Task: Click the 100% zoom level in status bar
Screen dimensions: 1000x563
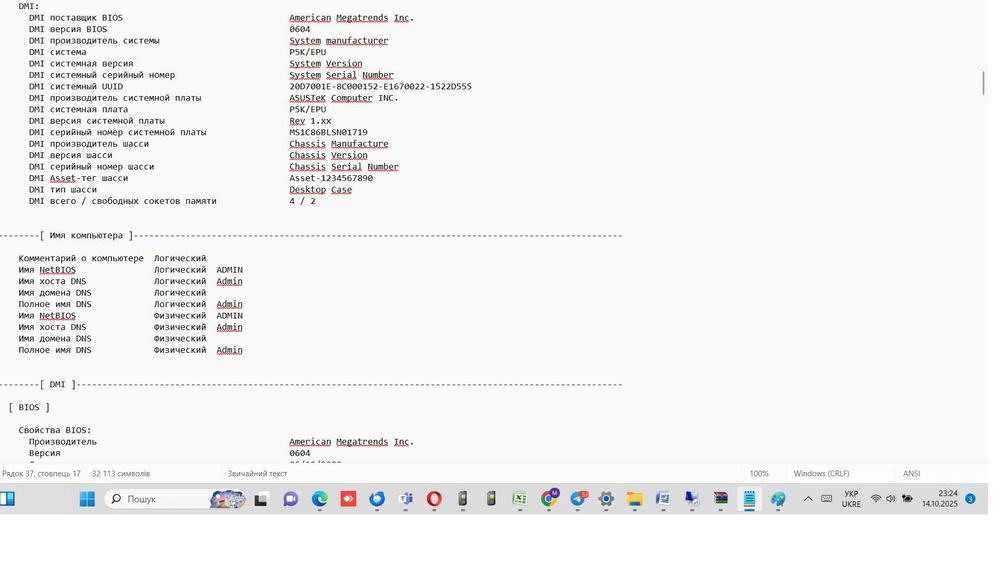Action: [x=759, y=474]
